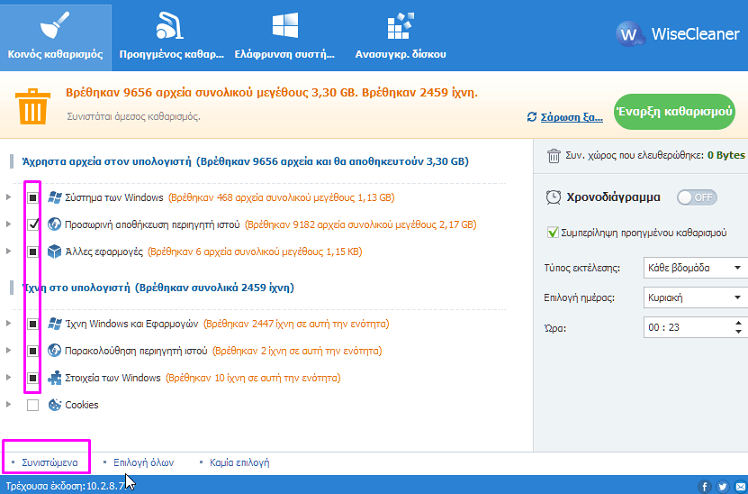Click Επιλογή όλων to select all
Screen dimensions: 748x494
click(144, 463)
